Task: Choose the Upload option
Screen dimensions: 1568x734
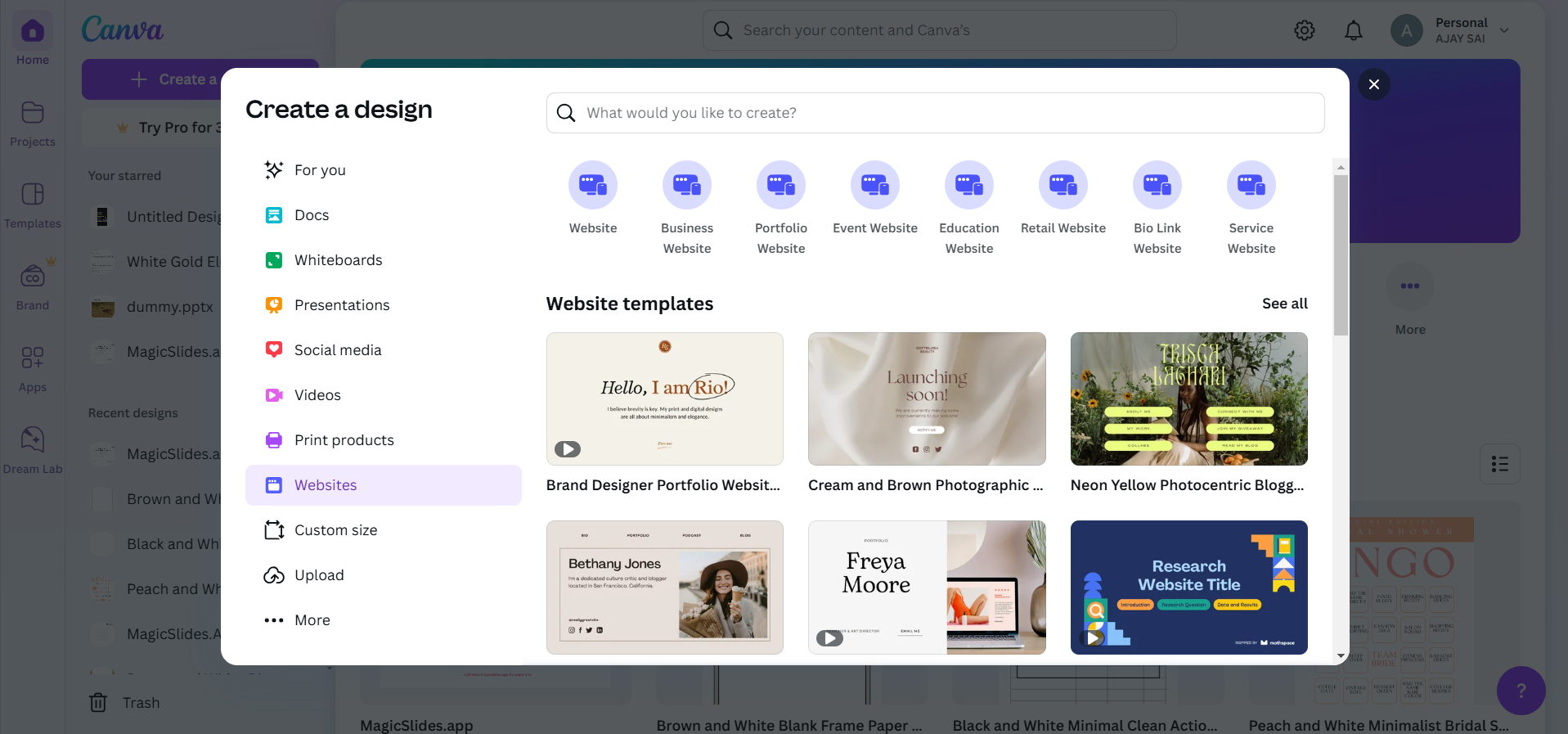Action: [x=384, y=575]
